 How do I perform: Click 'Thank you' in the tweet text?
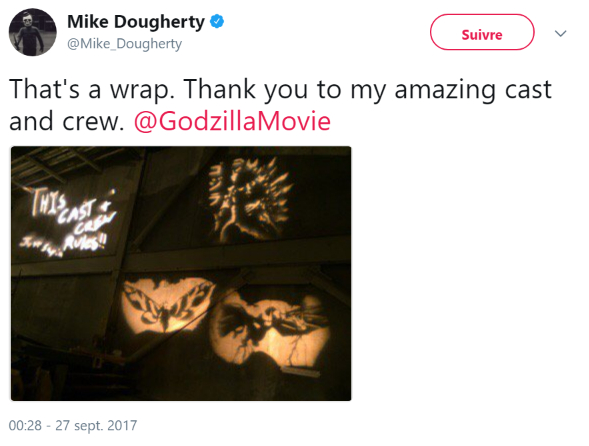point(245,89)
